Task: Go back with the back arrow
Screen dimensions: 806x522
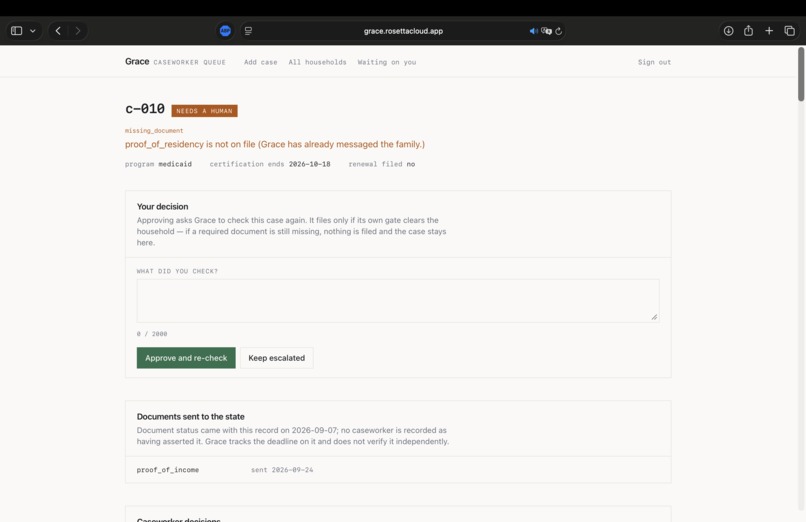Action: (58, 31)
